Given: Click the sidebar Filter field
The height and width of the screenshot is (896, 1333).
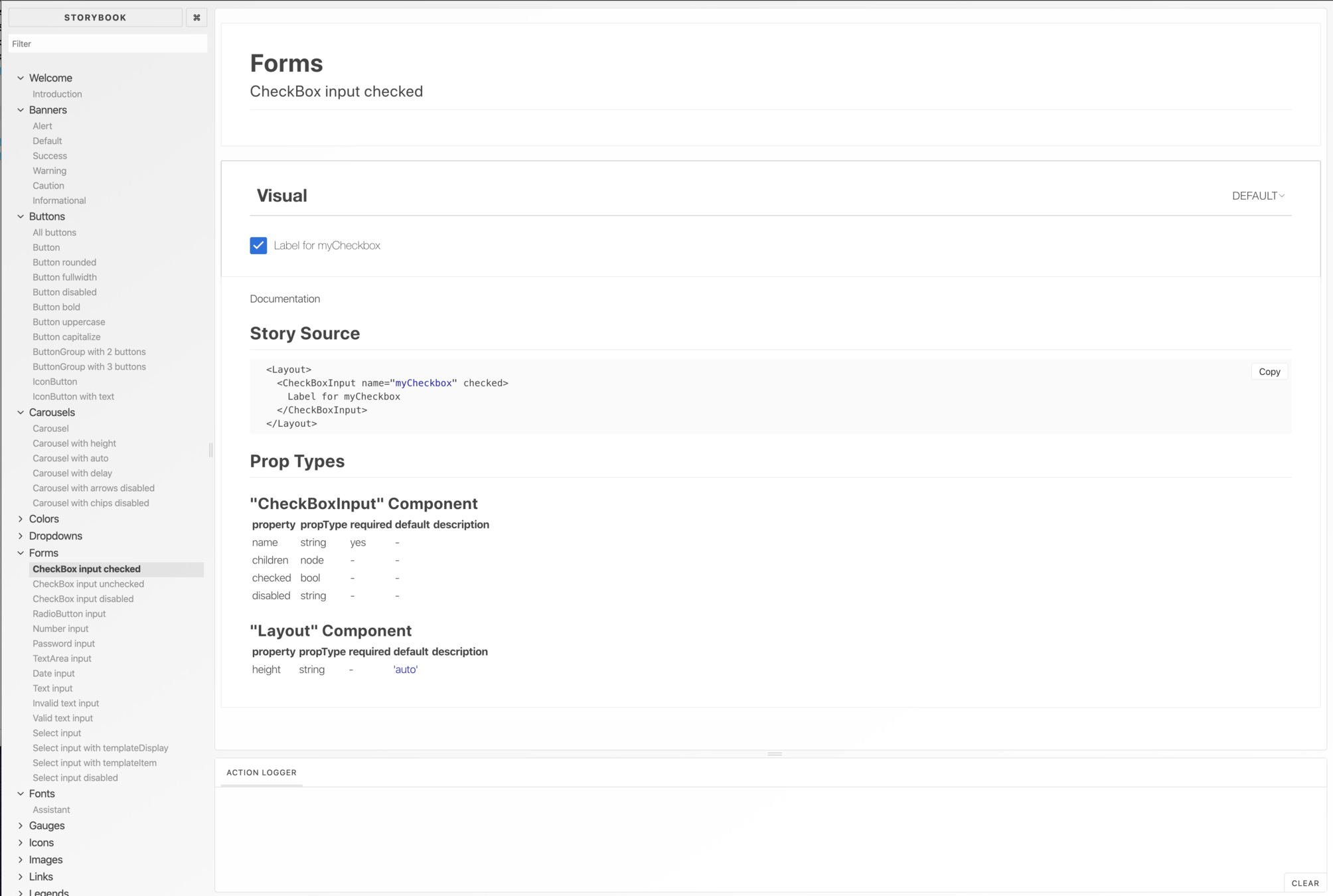Looking at the screenshot, I should coord(108,44).
